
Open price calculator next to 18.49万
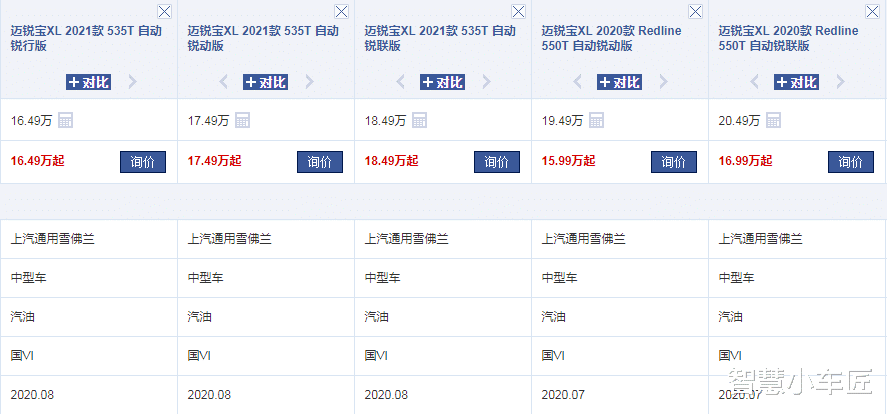coord(420,120)
